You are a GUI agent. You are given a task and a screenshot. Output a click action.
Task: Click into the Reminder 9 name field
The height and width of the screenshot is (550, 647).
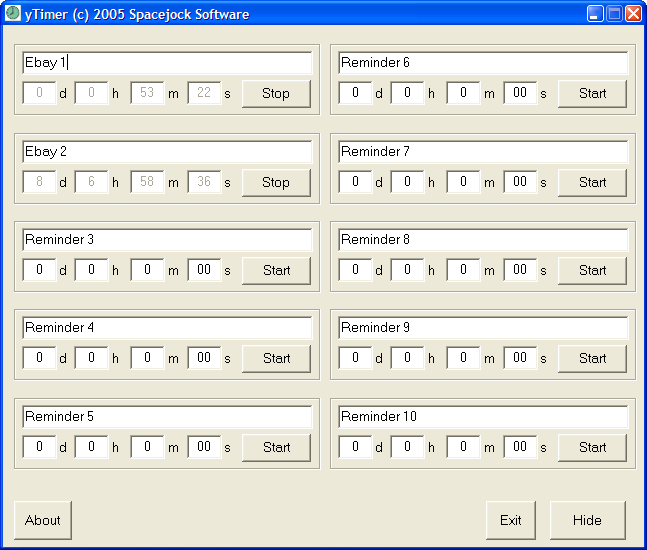(483, 328)
